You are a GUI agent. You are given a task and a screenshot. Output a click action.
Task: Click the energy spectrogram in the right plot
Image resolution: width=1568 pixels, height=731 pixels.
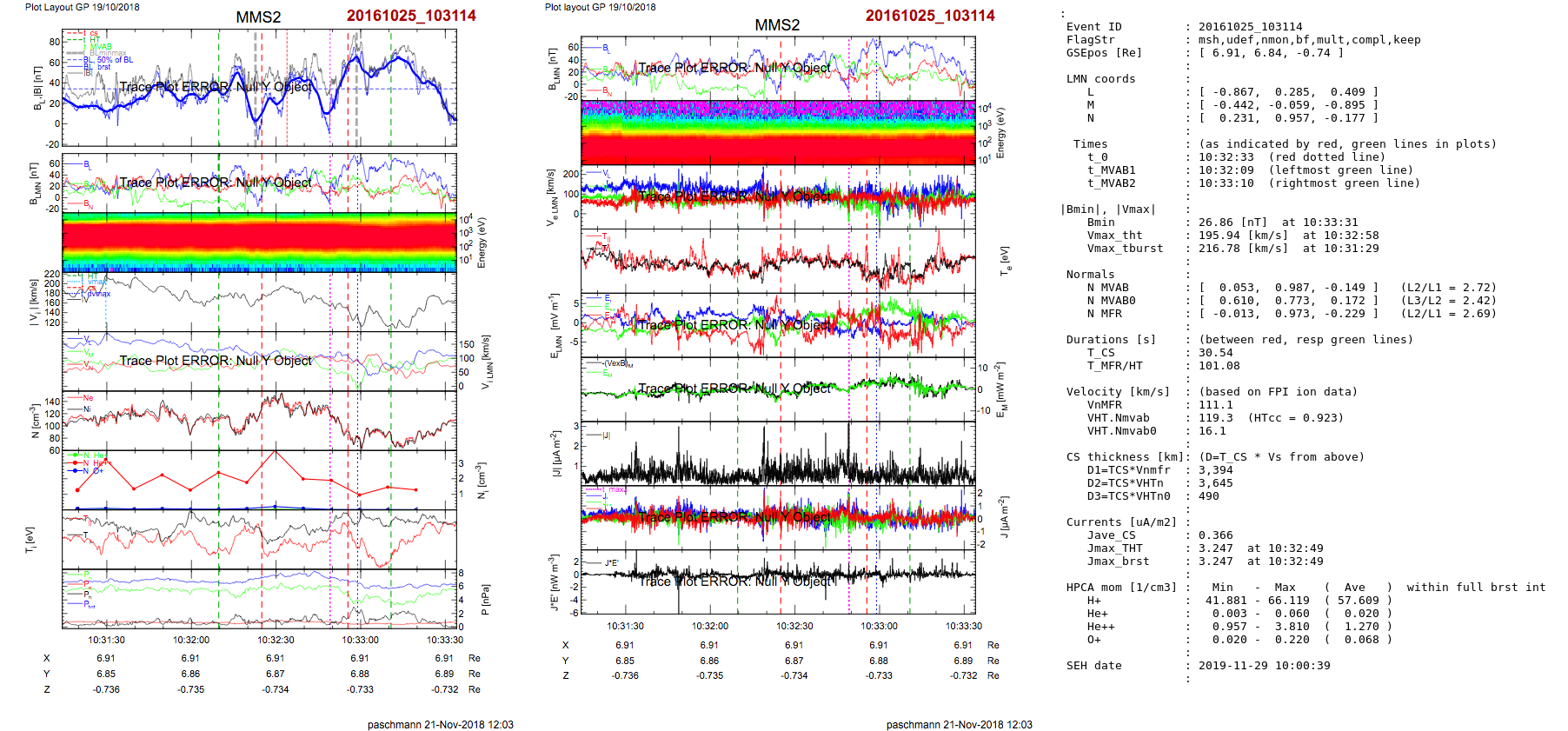pos(778,132)
